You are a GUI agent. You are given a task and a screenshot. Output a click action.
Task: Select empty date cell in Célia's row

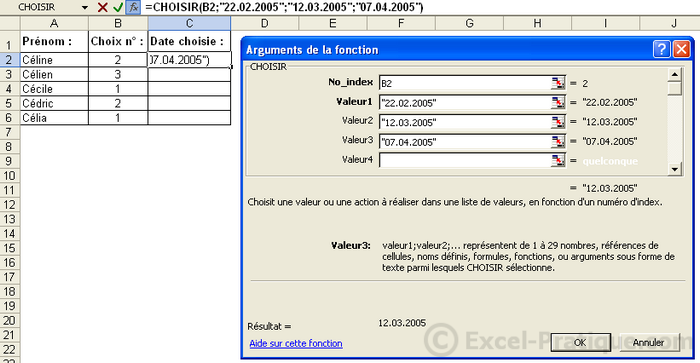(189, 118)
